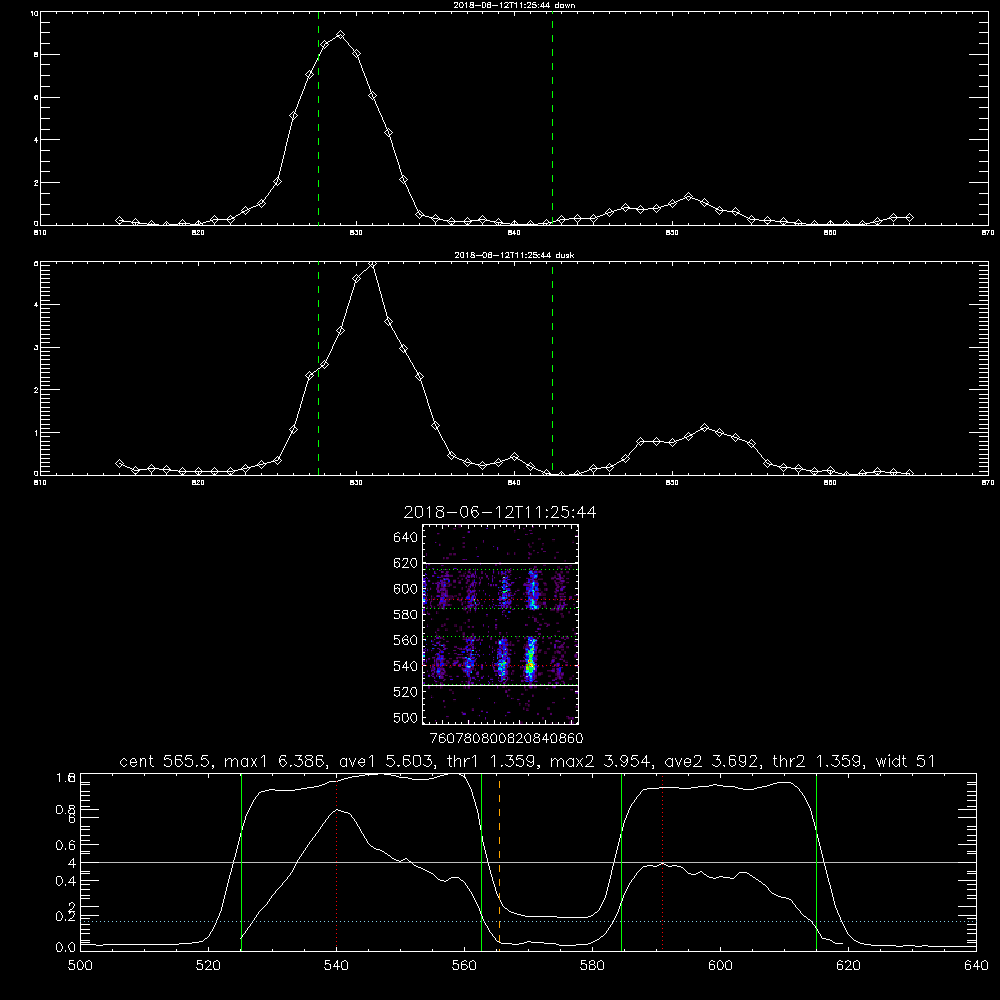The image size is (1000, 1000).
Task: Click the overlapping x-axis labels under spectral image
Action: pyautogui.click(x=507, y=739)
